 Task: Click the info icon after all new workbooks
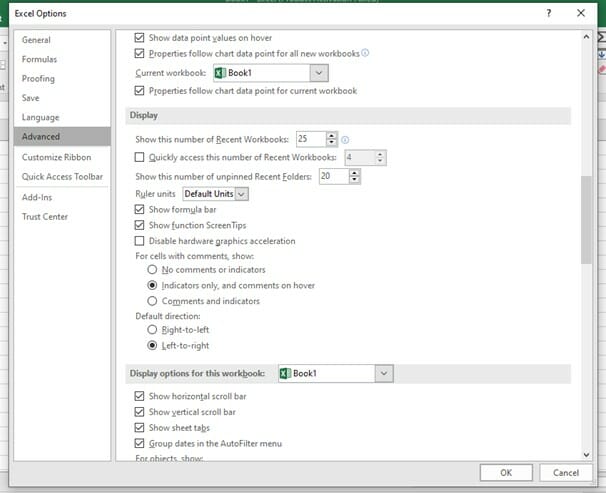coord(365,53)
